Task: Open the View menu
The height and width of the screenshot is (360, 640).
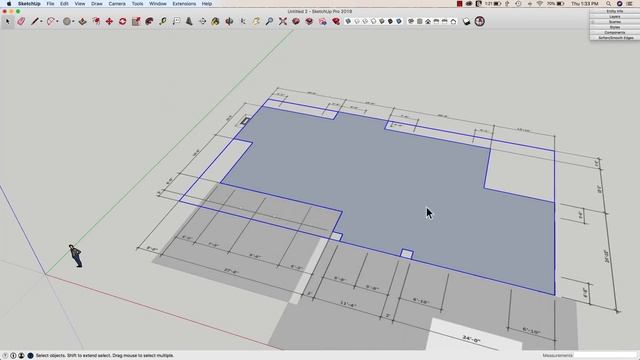Action: pyautogui.click(x=80, y=4)
